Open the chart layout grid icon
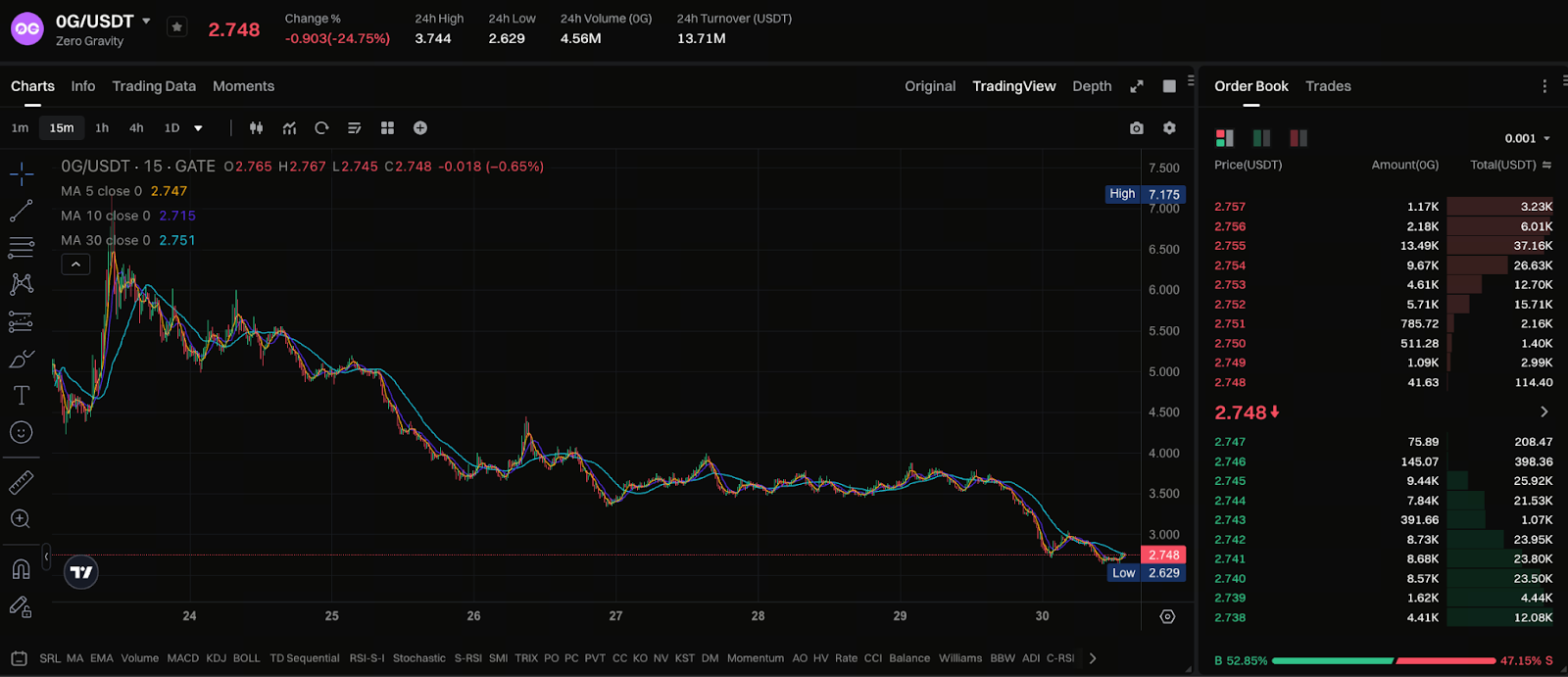This screenshot has width=1568, height=677. click(388, 128)
